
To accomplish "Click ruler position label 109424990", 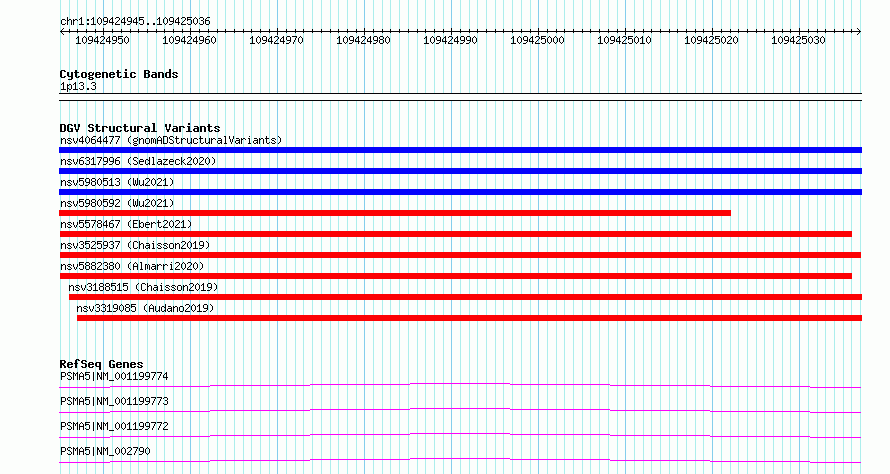I will coord(450,41).
